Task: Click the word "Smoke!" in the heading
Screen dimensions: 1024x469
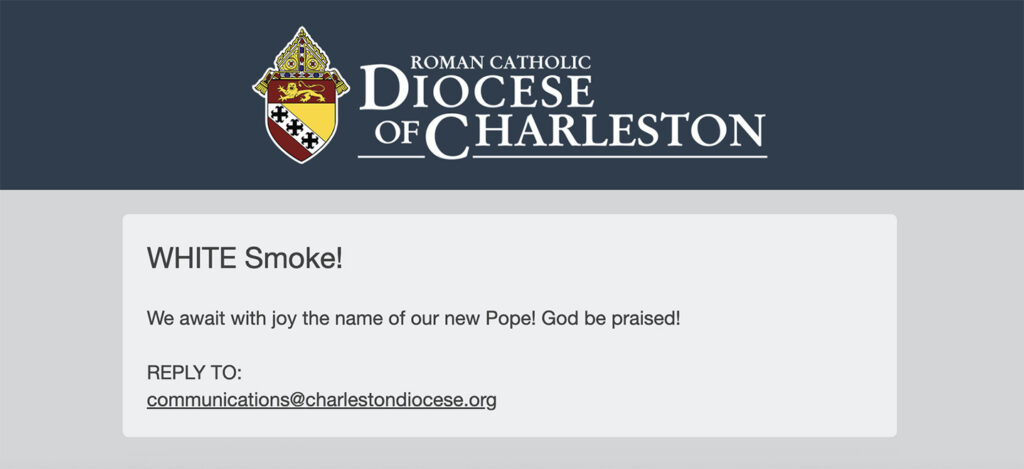Action: click(x=294, y=259)
